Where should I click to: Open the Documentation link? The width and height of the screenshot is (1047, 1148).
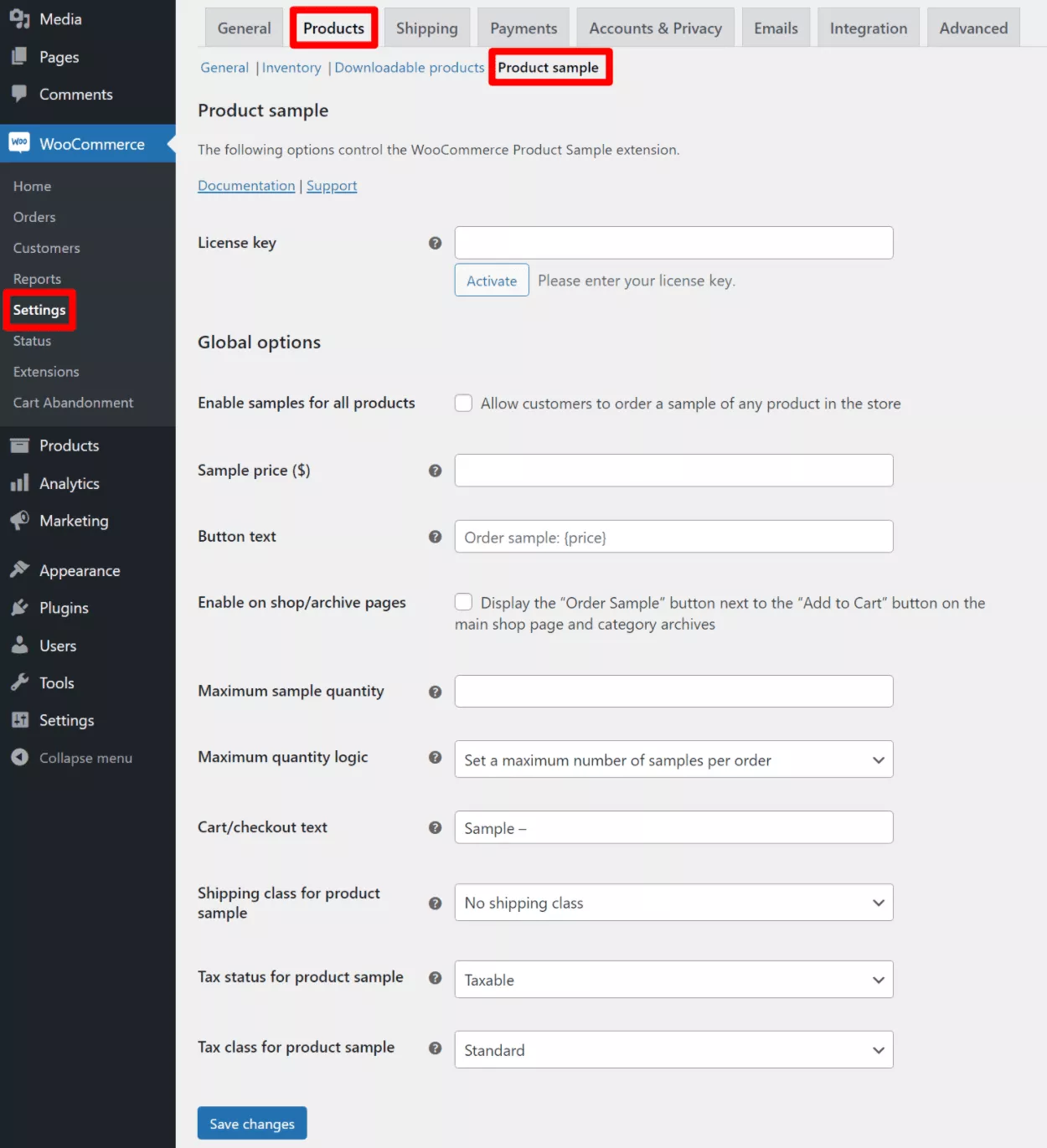[x=246, y=185]
